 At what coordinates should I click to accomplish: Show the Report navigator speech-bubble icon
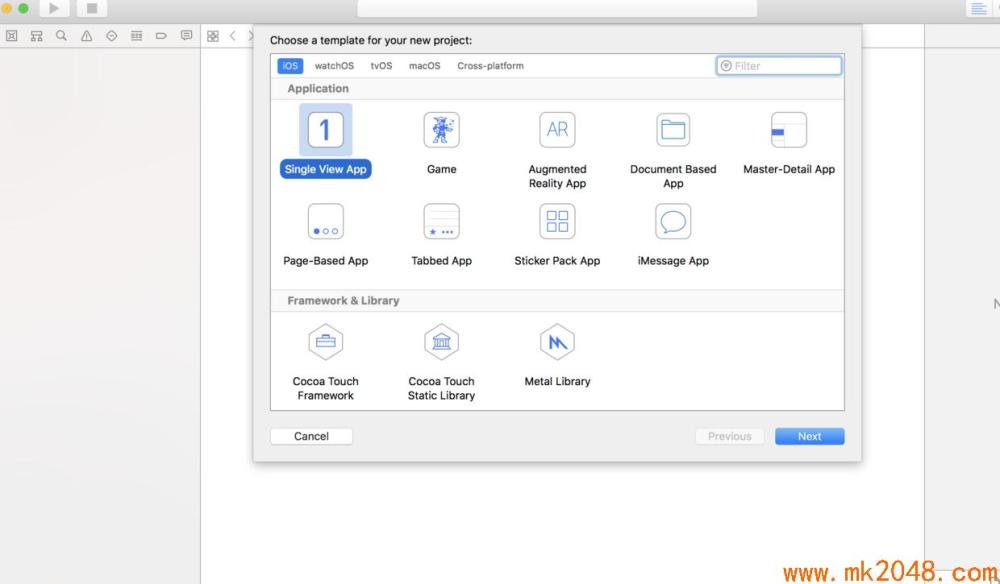click(186, 36)
